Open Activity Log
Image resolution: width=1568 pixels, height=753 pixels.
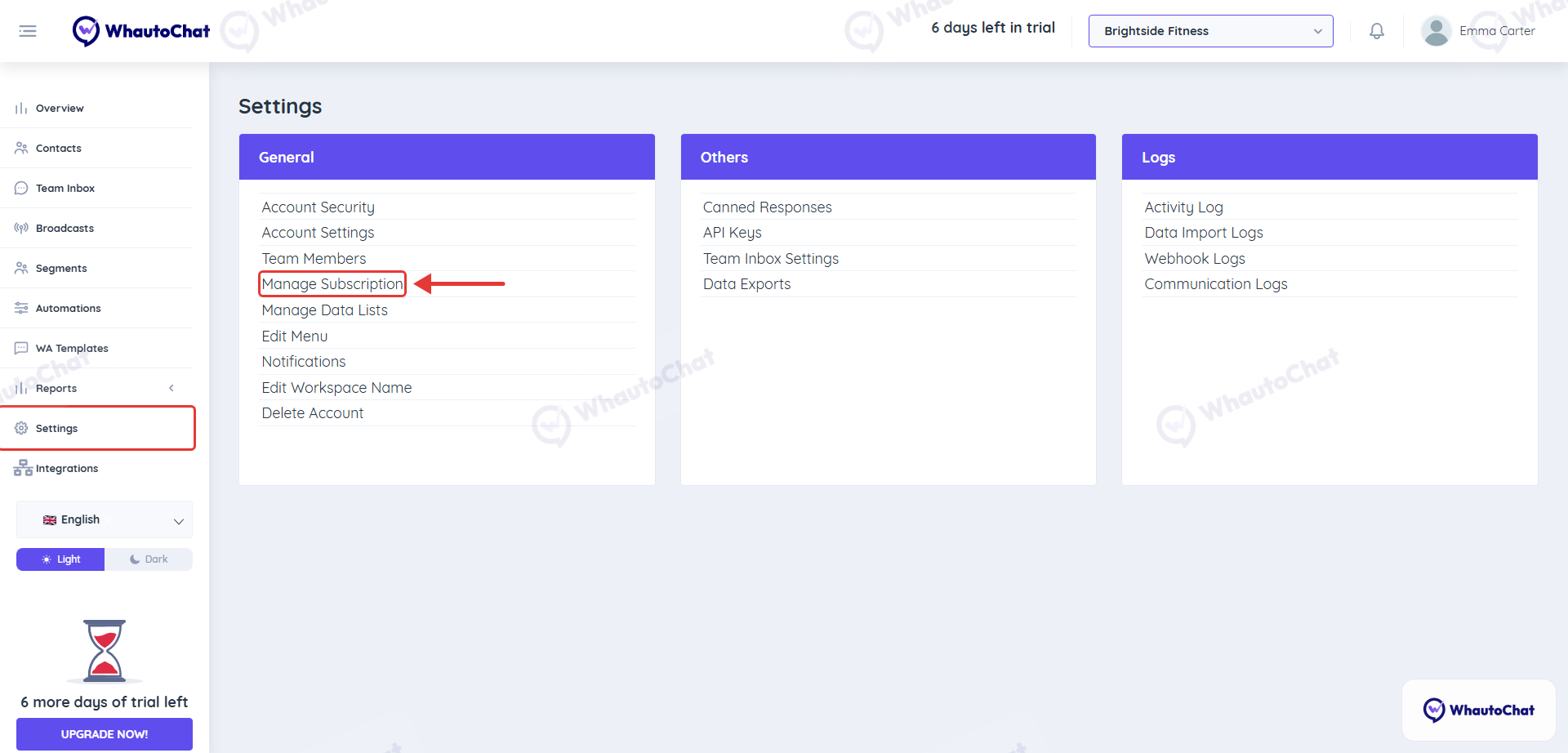(x=1183, y=207)
